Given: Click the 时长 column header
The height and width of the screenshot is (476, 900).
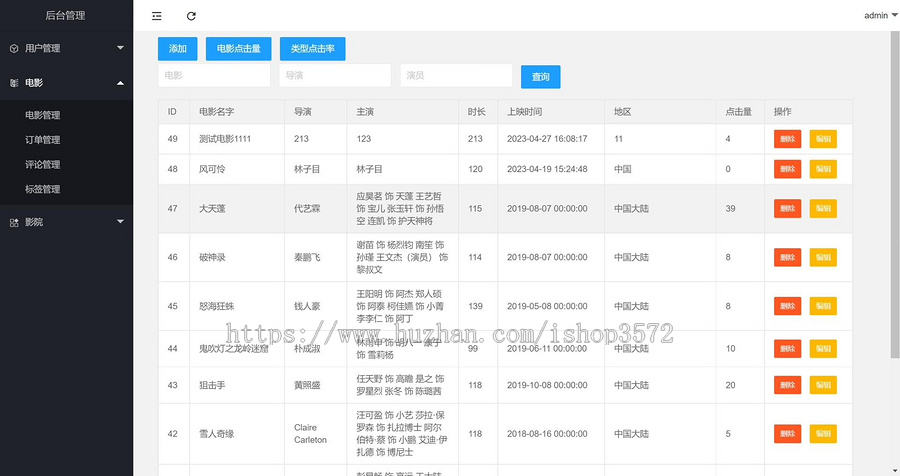Looking at the screenshot, I should pyautogui.click(x=476, y=112).
